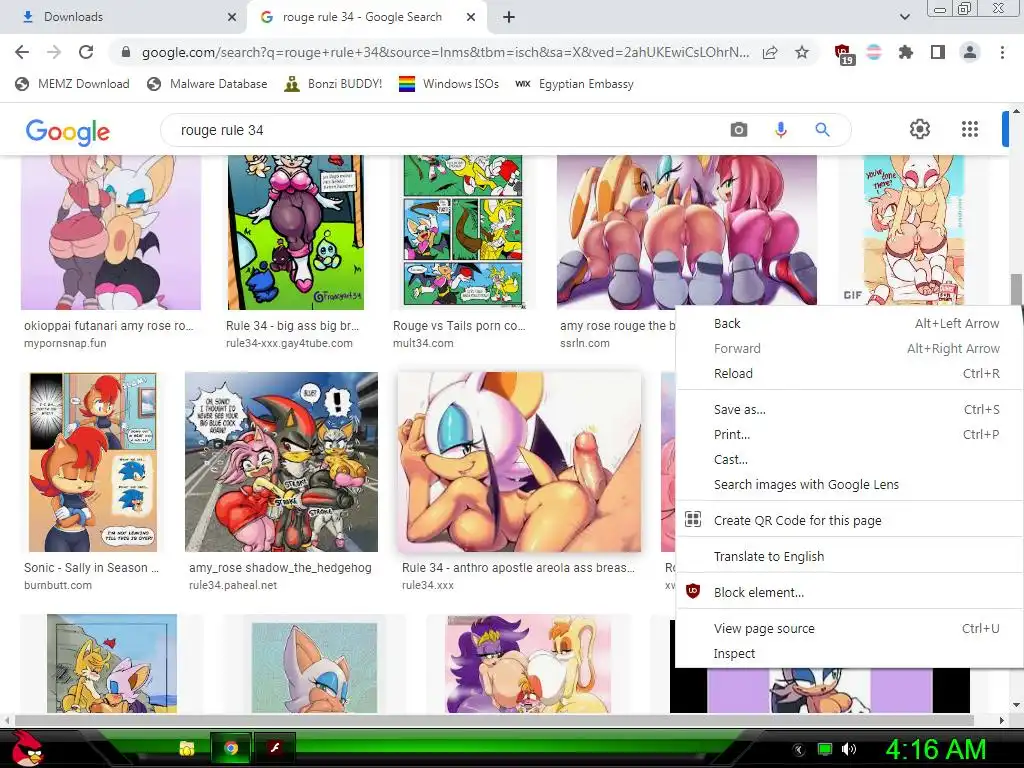
Task: Expand the tab search dropdown chevron
Action: pos(904,17)
